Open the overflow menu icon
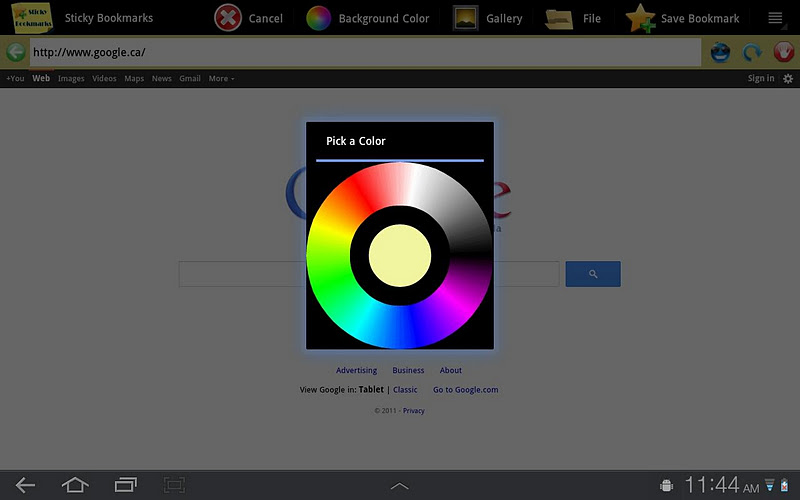The image size is (800, 500). (x=776, y=18)
